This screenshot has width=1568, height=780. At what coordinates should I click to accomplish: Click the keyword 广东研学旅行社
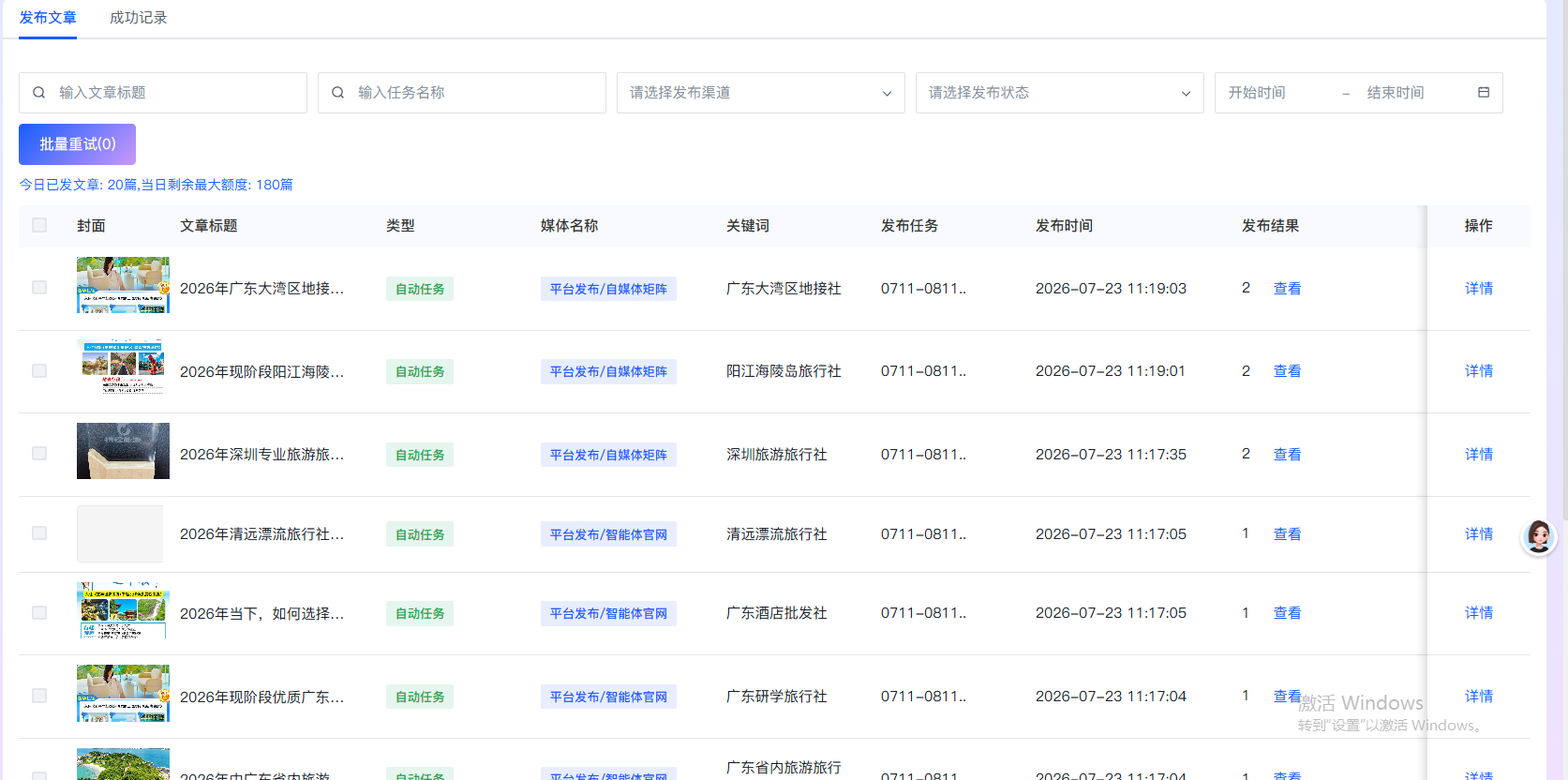777,697
